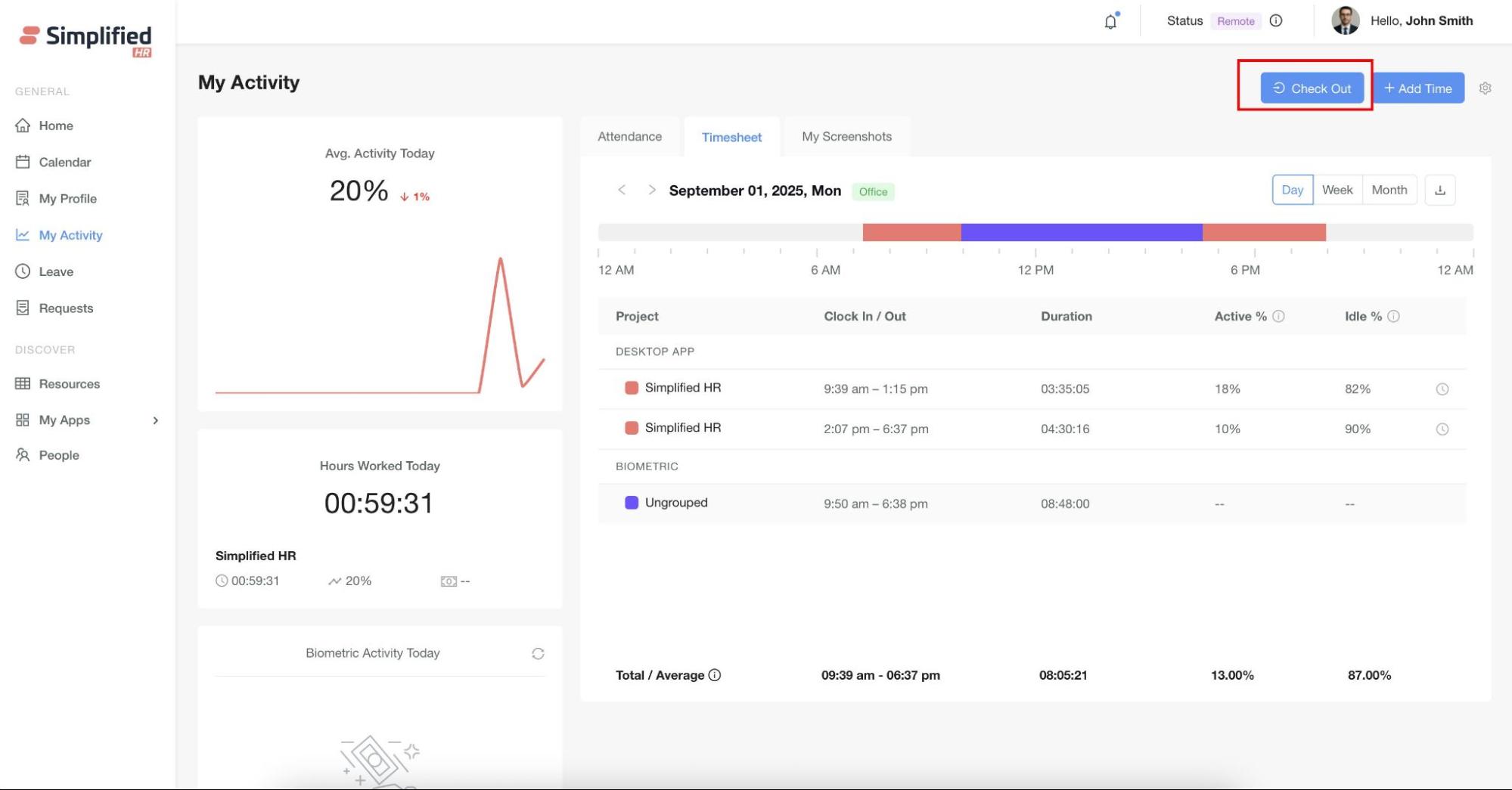
Task: Switch timesheet to Week view
Action: point(1337,191)
